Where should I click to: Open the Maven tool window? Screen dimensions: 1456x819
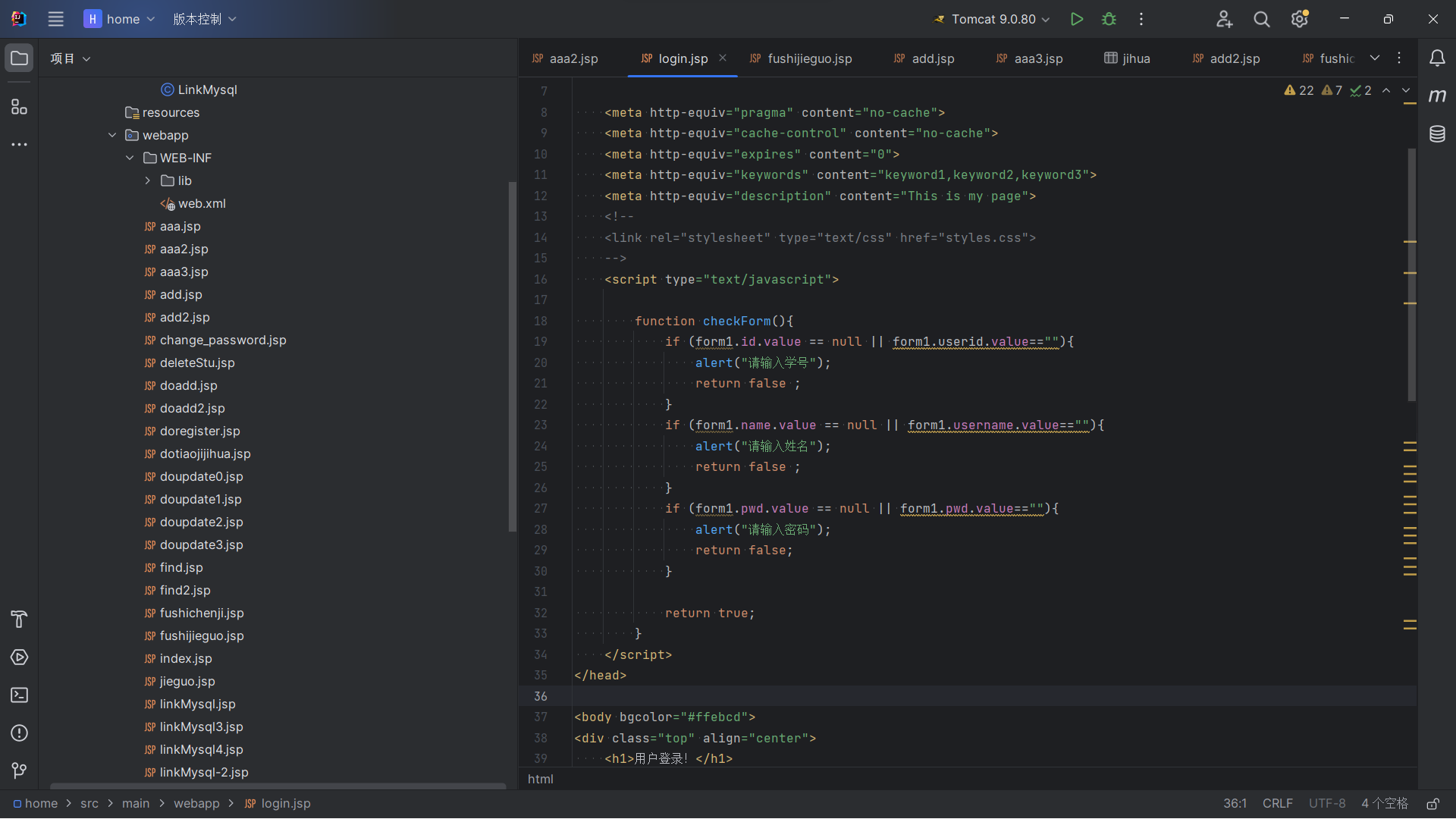pyautogui.click(x=1437, y=96)
